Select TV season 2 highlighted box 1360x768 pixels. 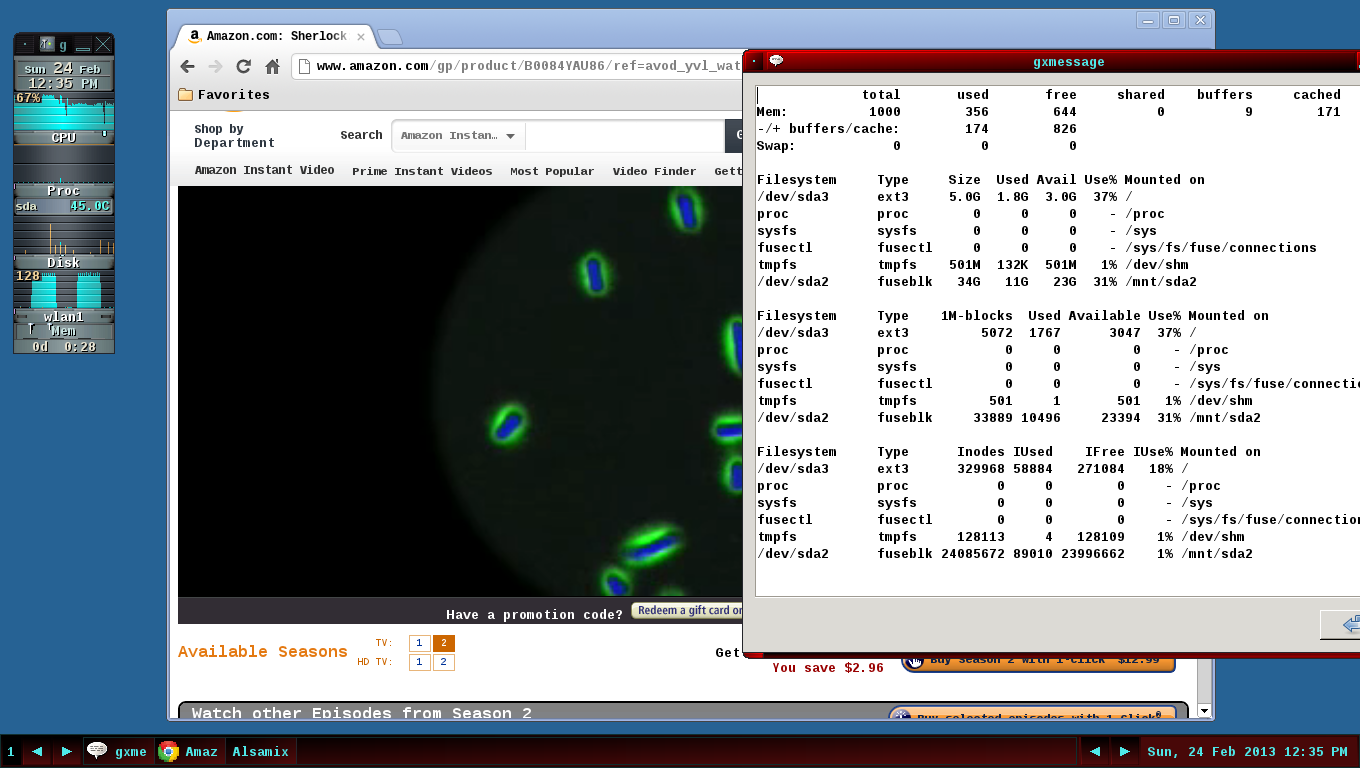444,643
